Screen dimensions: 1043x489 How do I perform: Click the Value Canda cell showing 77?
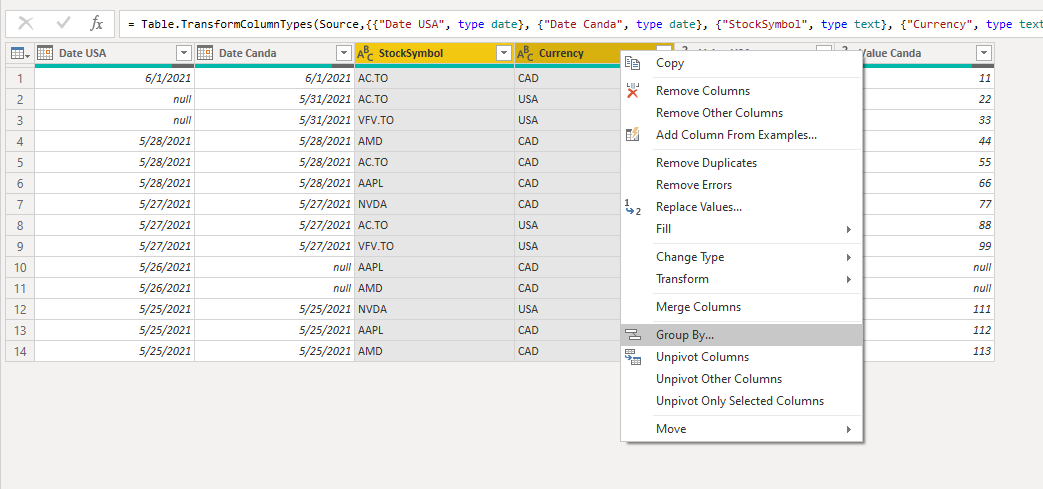[x=928, y=204]
